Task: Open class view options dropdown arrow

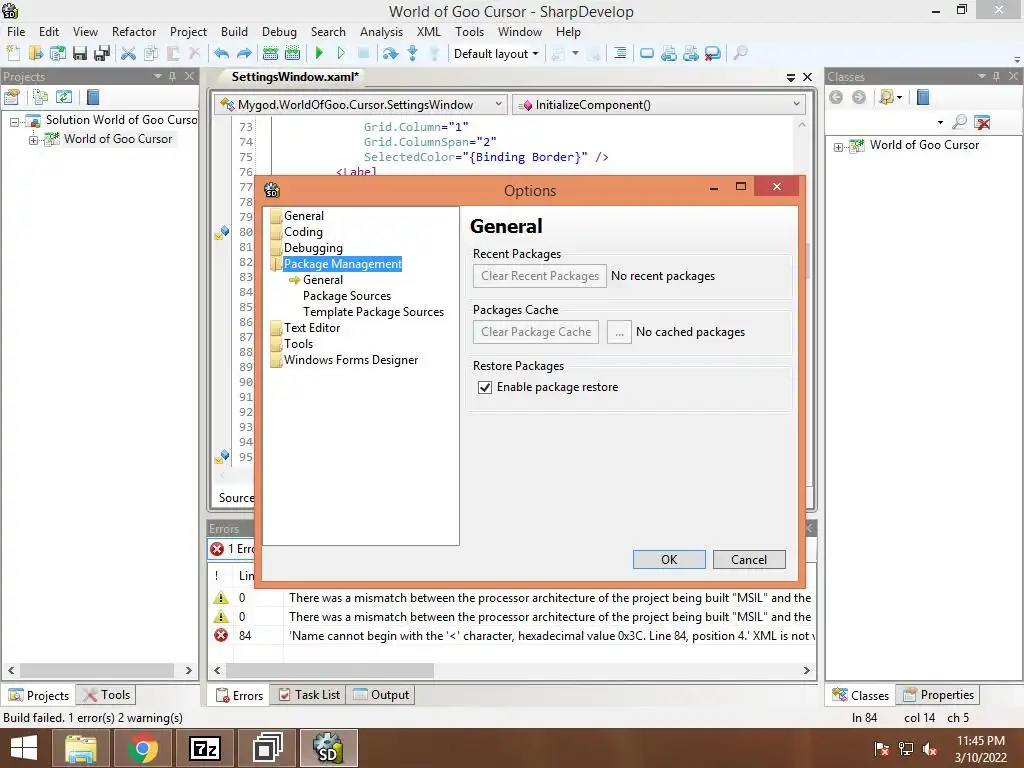Action: tap(900, 97)
